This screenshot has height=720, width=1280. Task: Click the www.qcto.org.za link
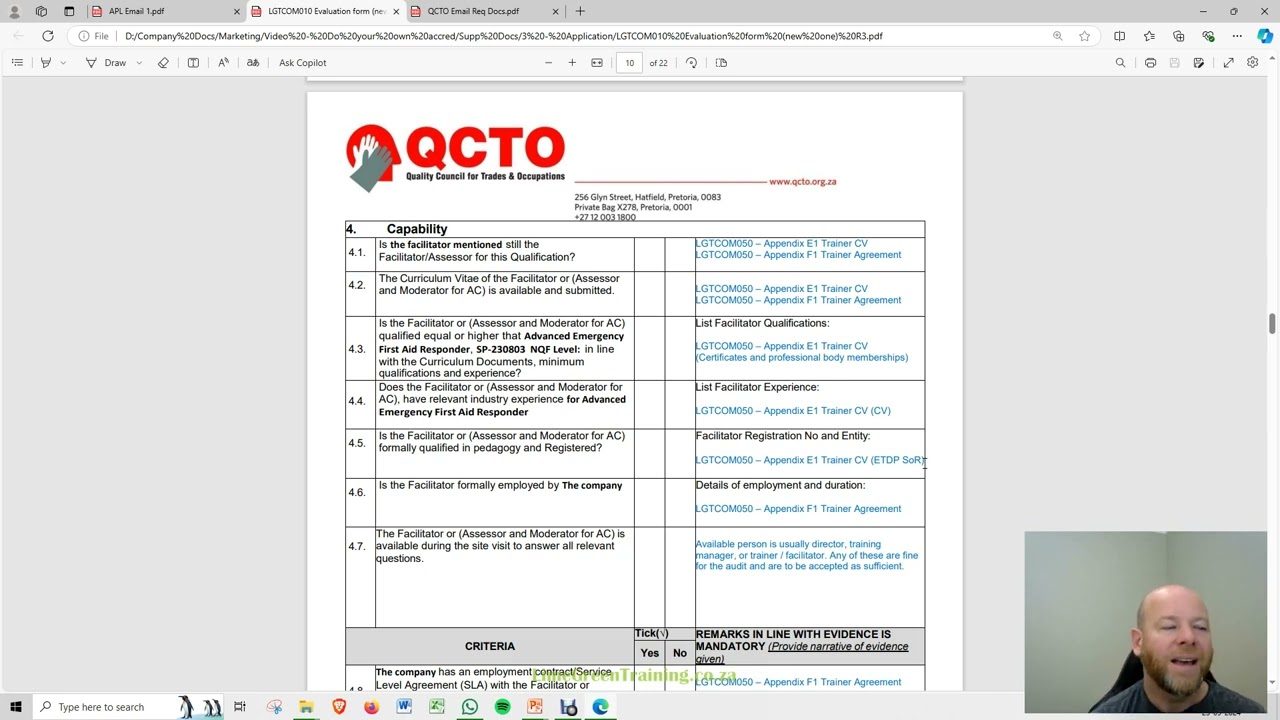click(x=802, y=182)
